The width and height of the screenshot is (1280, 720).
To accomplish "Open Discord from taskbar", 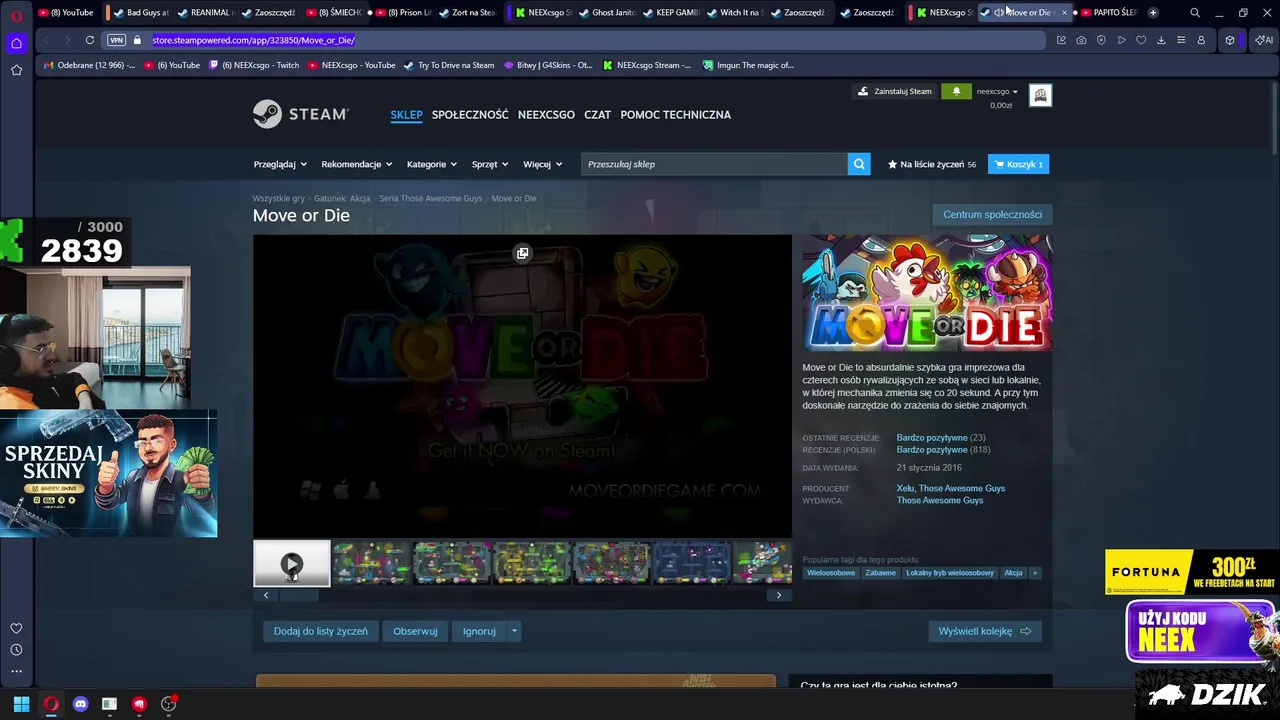I will [81, 703].
